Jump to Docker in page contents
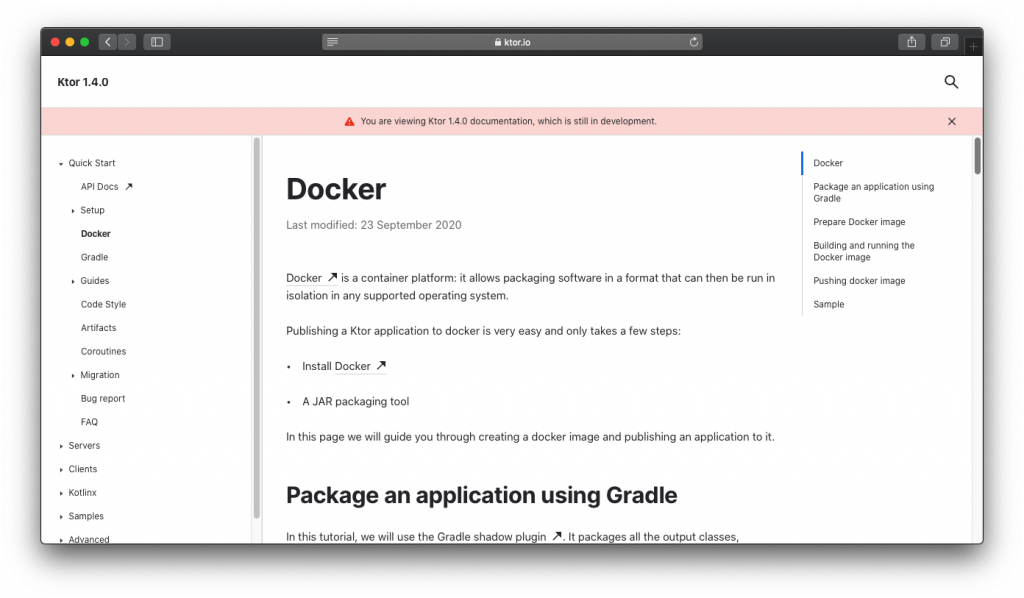The height and width of the screenshot is (598, 1024). click(x=827, y=163)
